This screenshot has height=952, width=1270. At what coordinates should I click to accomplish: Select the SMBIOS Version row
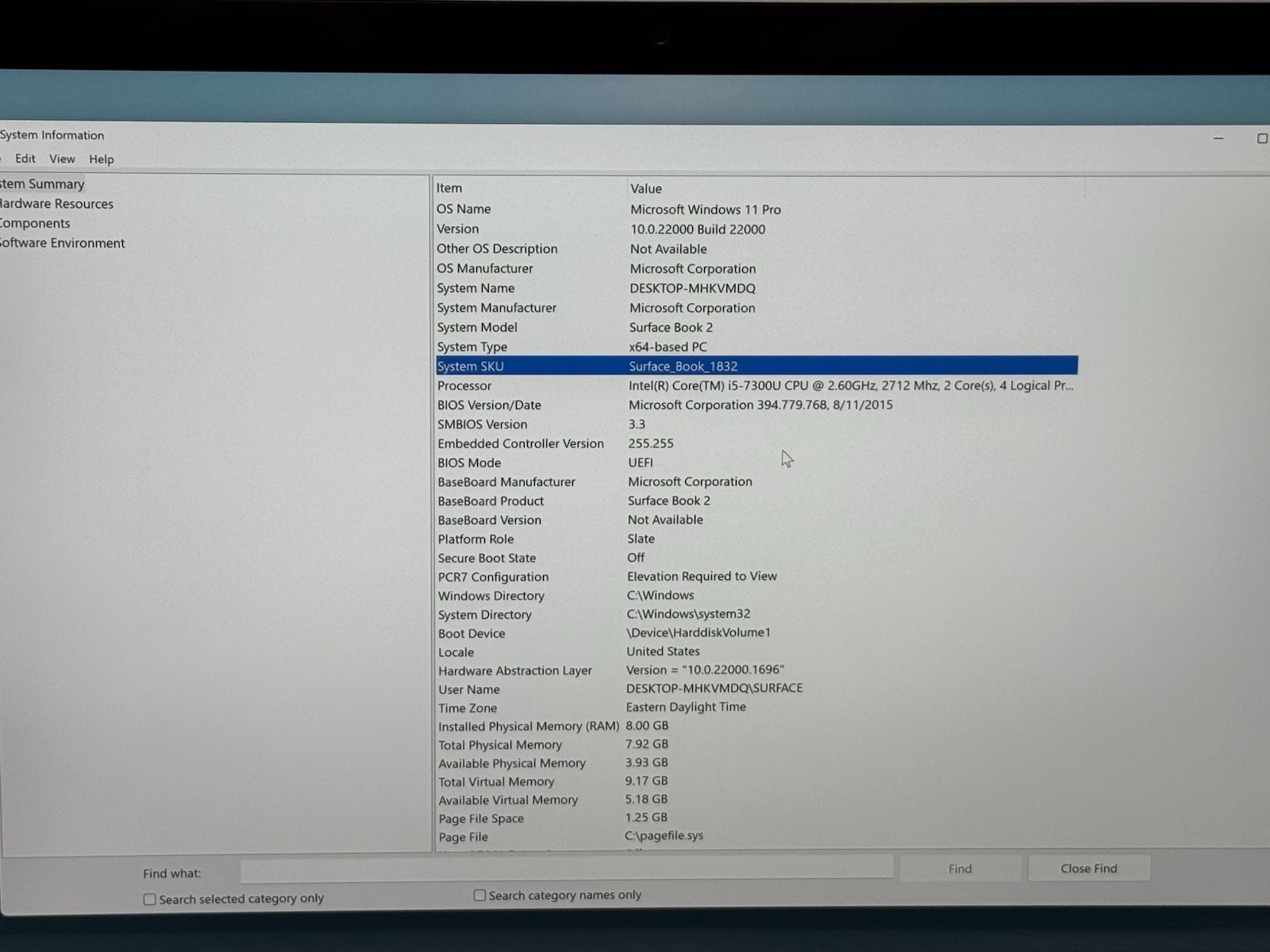pyautogui.click(x=756, y=424)
